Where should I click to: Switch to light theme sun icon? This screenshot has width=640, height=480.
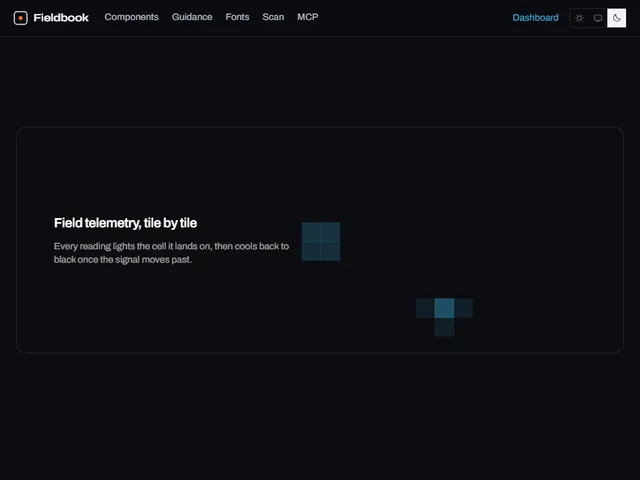point(579,18)
